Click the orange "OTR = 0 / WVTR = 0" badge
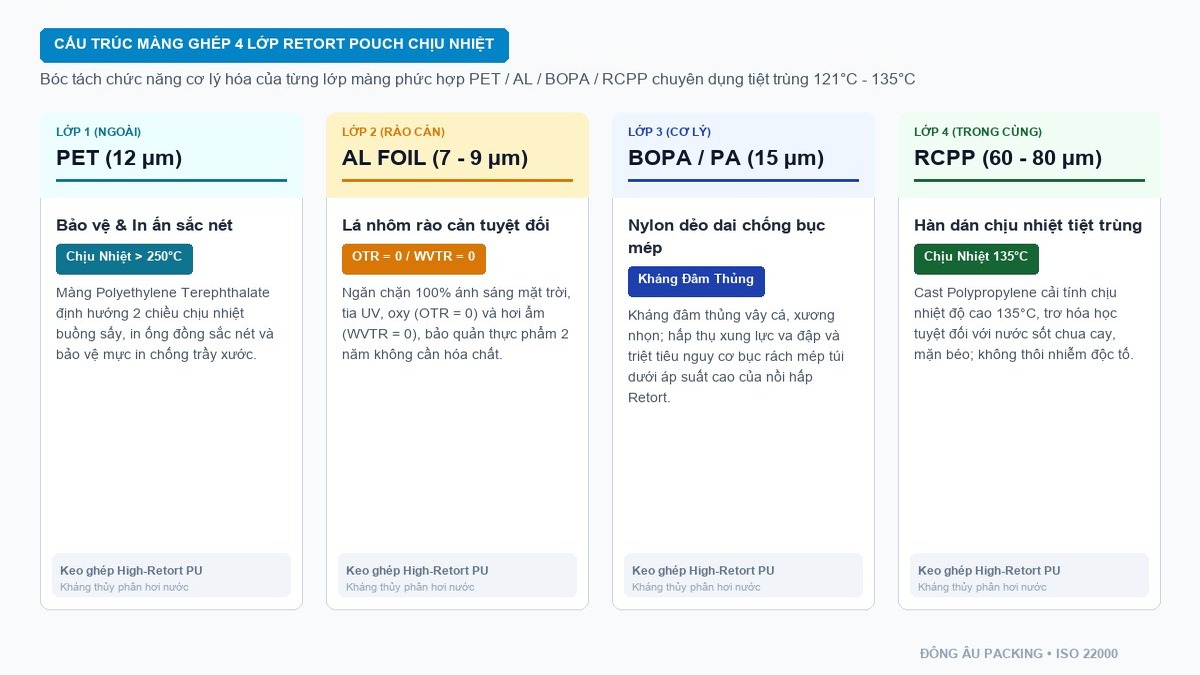Screen dimensions: 1200x675 (x=414, y=258)
